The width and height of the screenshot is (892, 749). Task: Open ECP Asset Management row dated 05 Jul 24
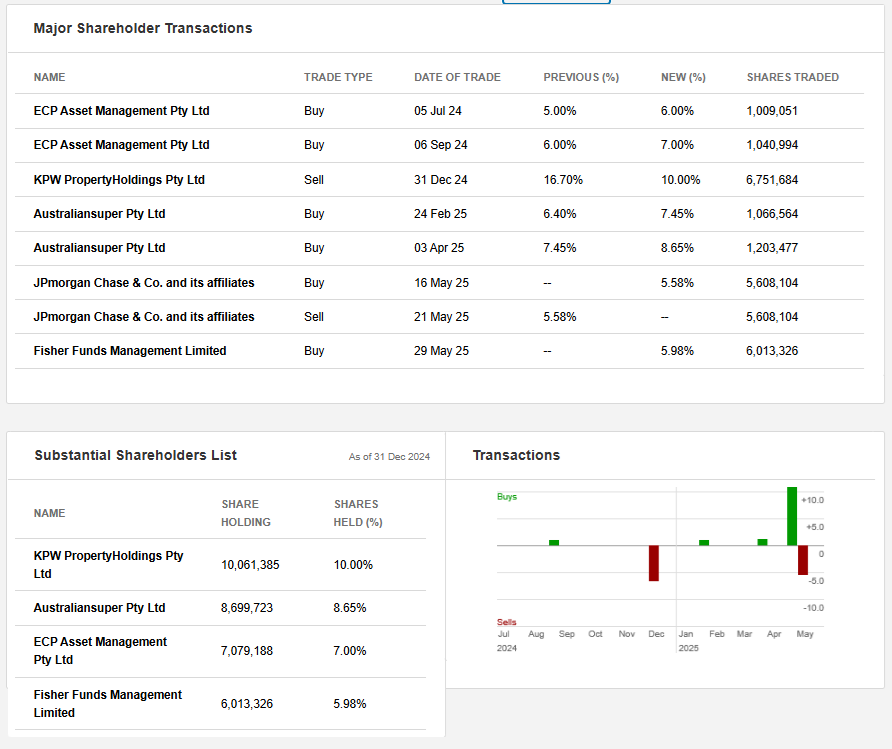(121, 111)
